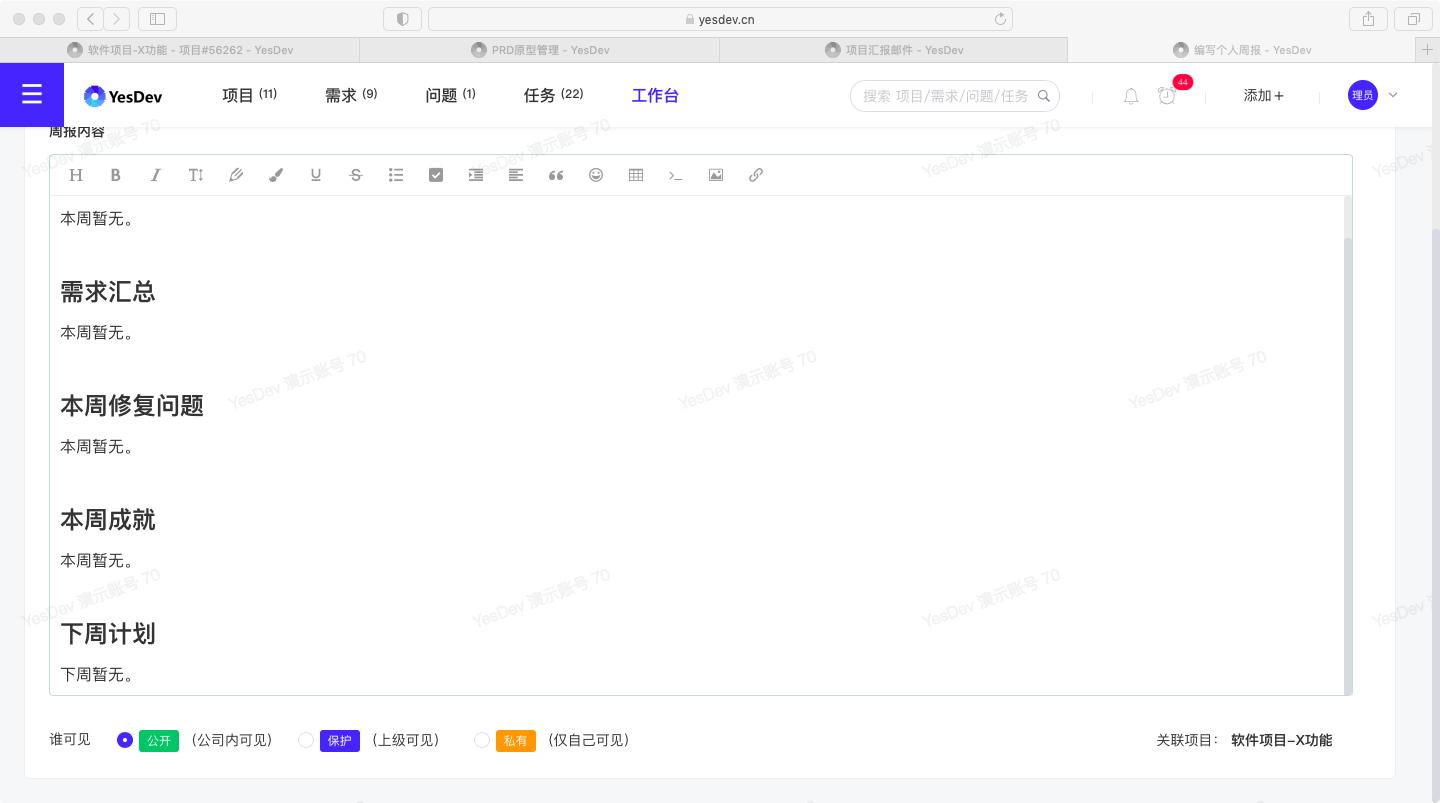Open the emoji picker in the editor
This screenshot has height=803, width=1440.
(596, 175)
